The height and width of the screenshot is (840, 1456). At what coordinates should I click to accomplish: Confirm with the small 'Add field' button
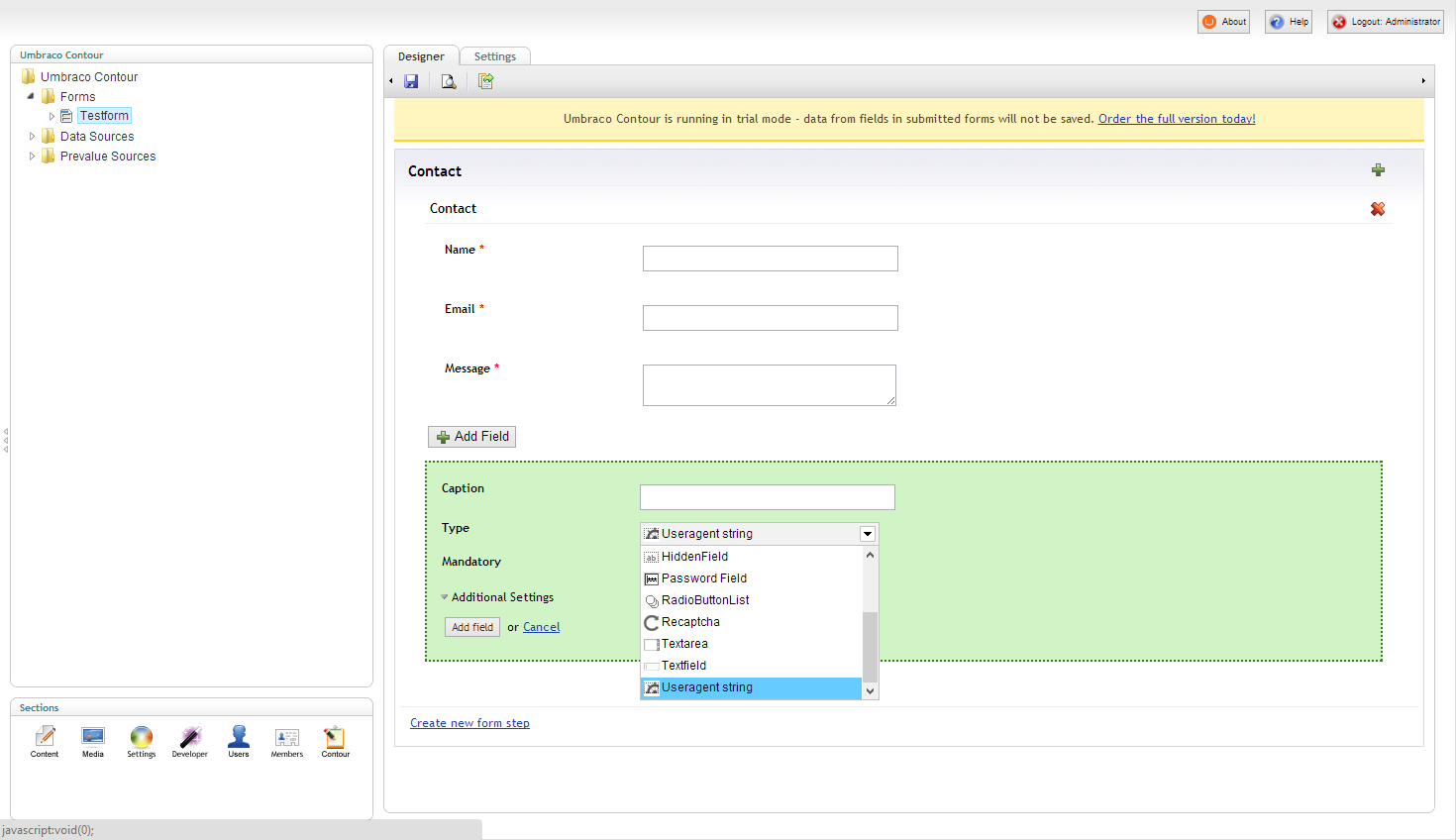(472, 627)
